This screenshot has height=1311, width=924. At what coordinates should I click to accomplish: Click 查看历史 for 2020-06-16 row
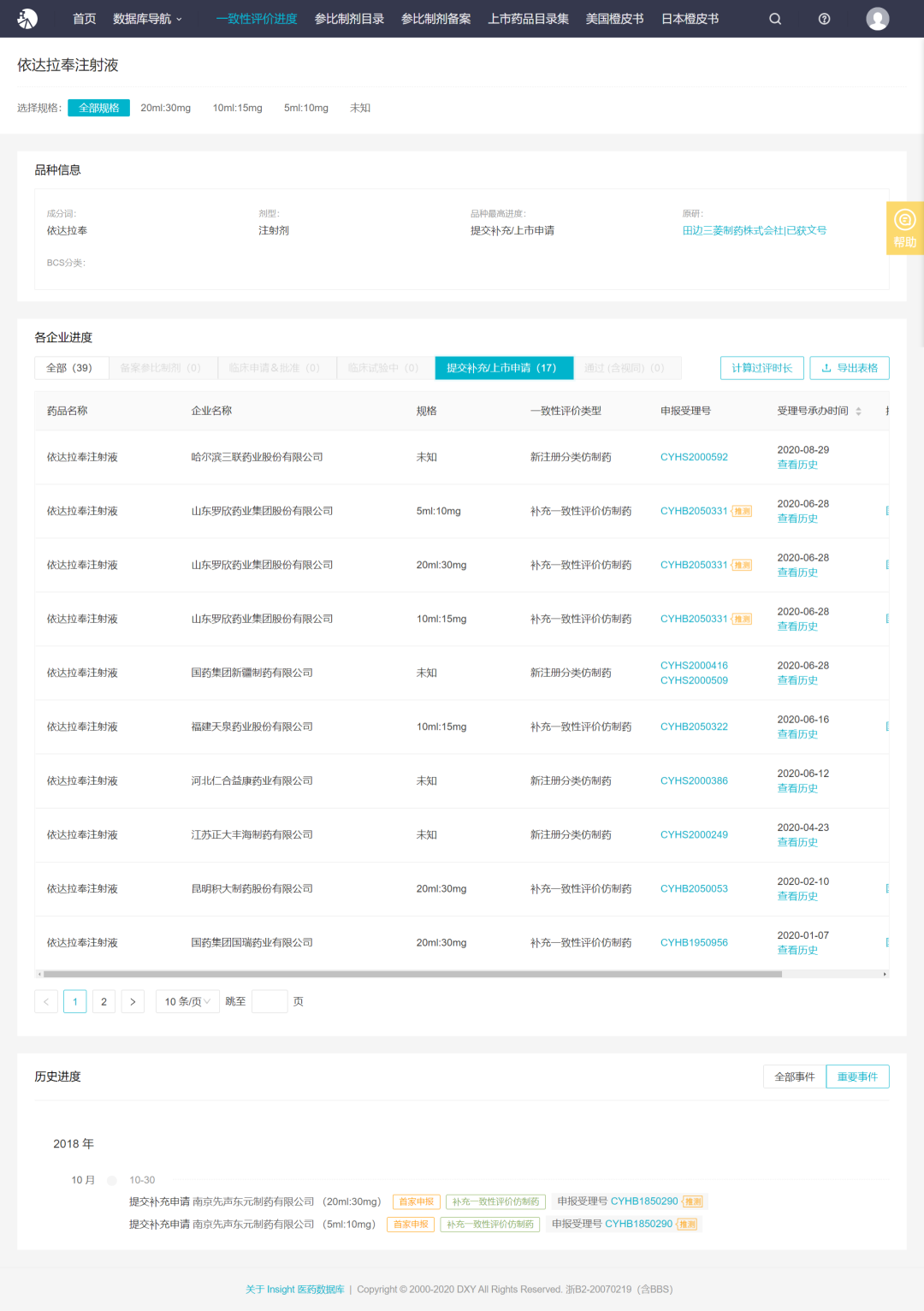tap(797, 734)
